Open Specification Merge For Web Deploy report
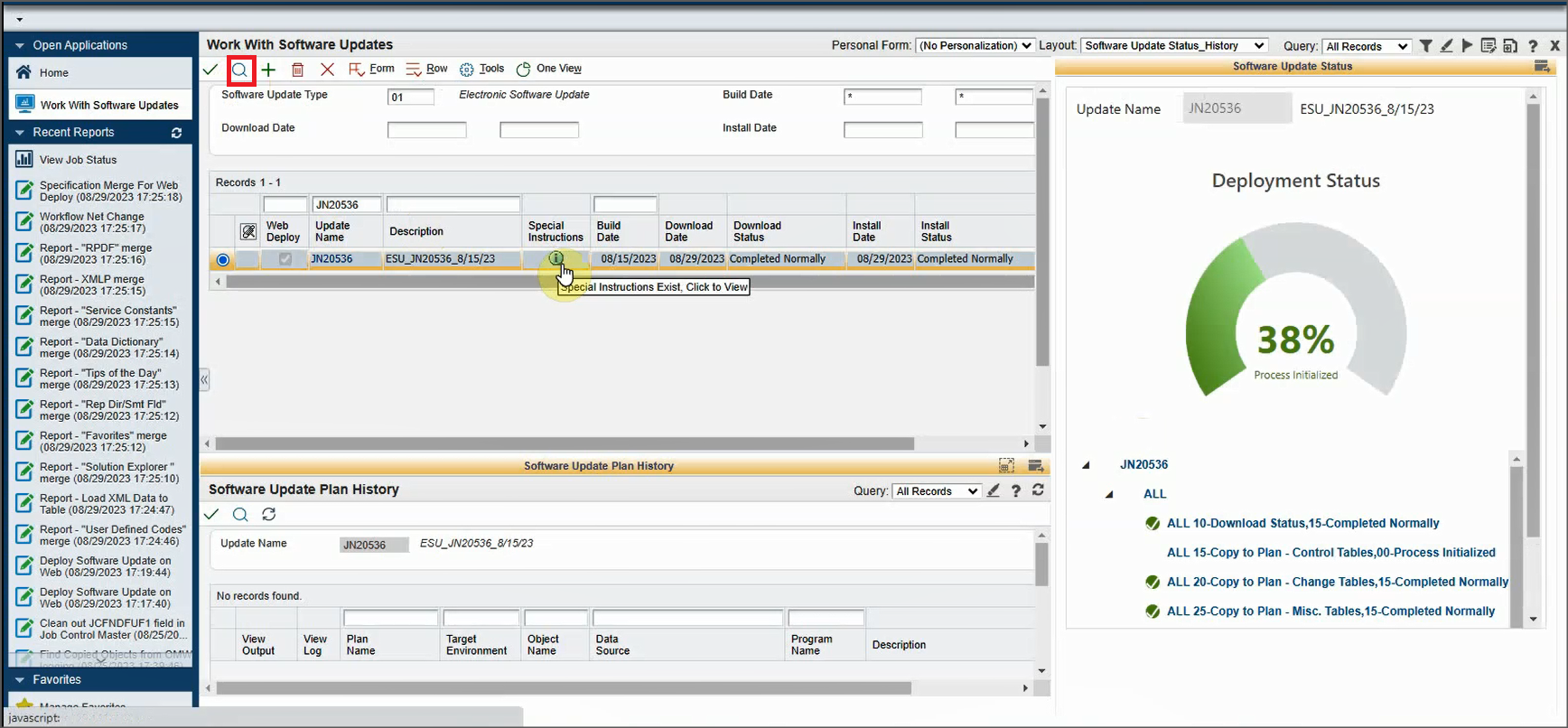This screenshot has height=728, width=1568. point(110,191)
